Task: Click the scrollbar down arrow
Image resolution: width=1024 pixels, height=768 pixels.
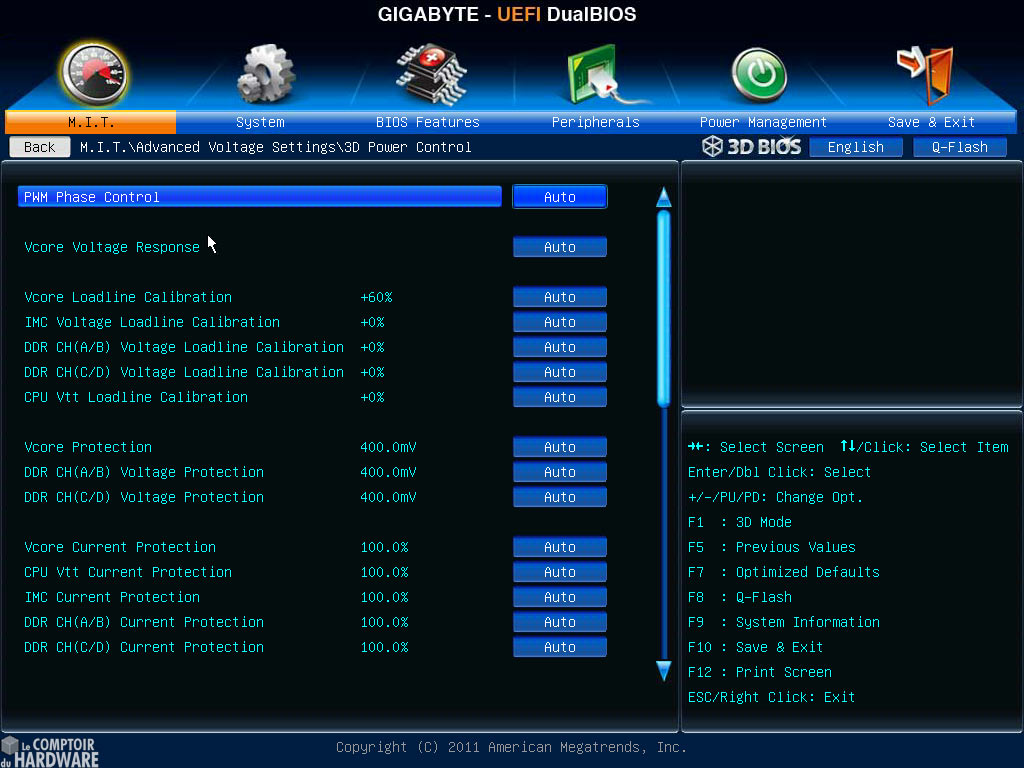Action: (x=663, y=671)
